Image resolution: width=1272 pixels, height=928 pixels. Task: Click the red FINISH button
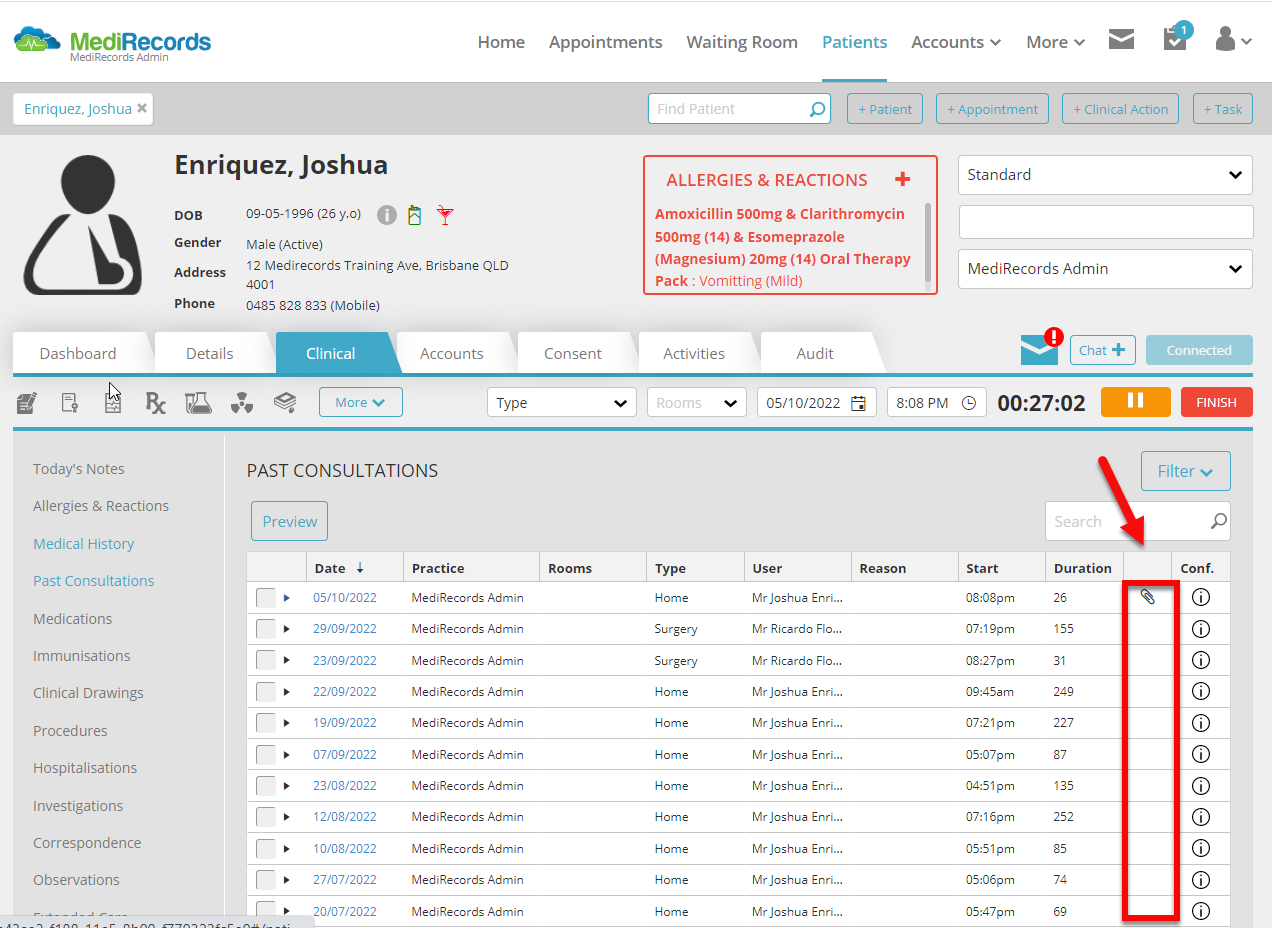click(1216, 402)
